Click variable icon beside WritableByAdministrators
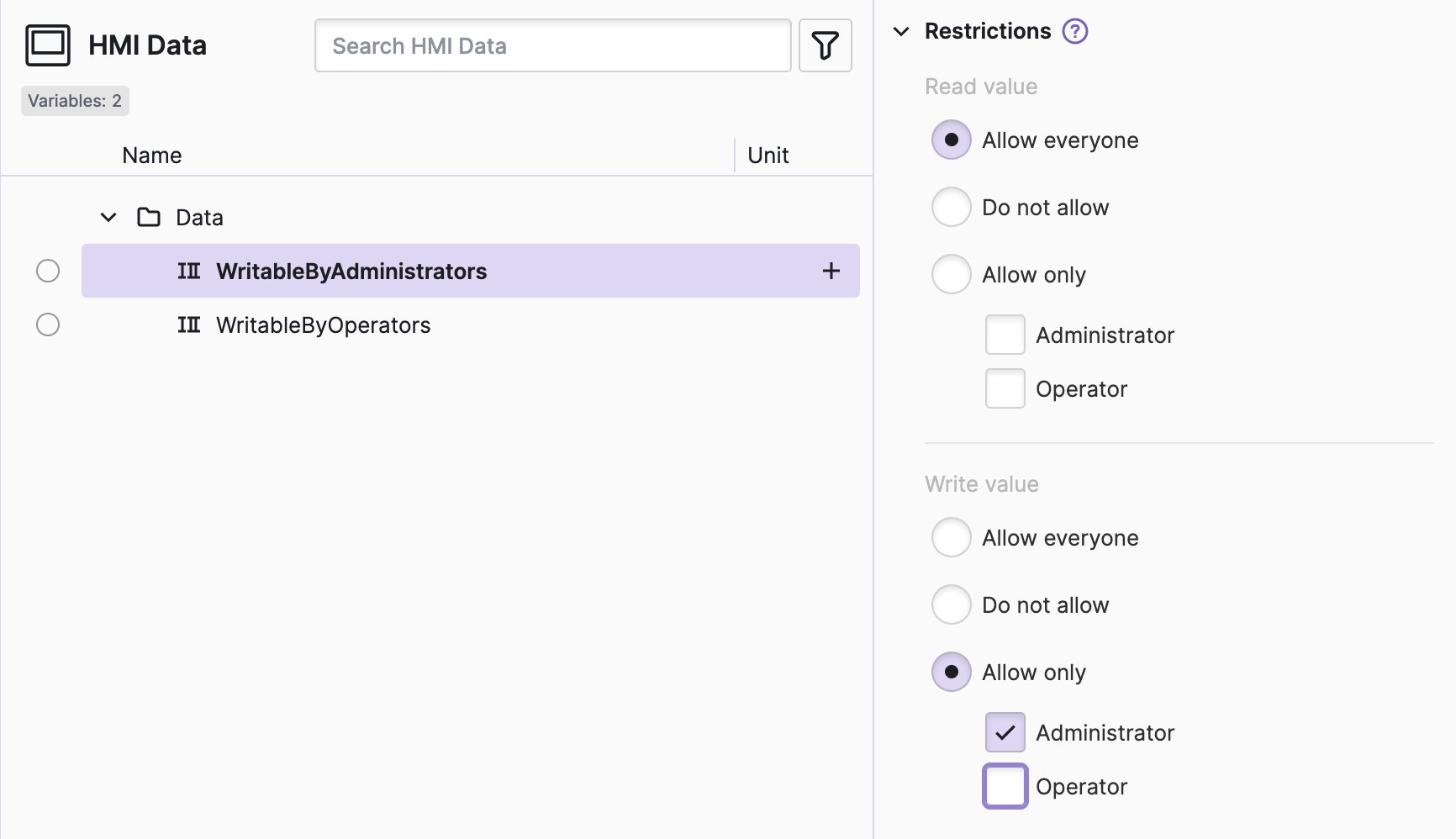The height and width of the screenshot is (839, 1456). [189, 271]
